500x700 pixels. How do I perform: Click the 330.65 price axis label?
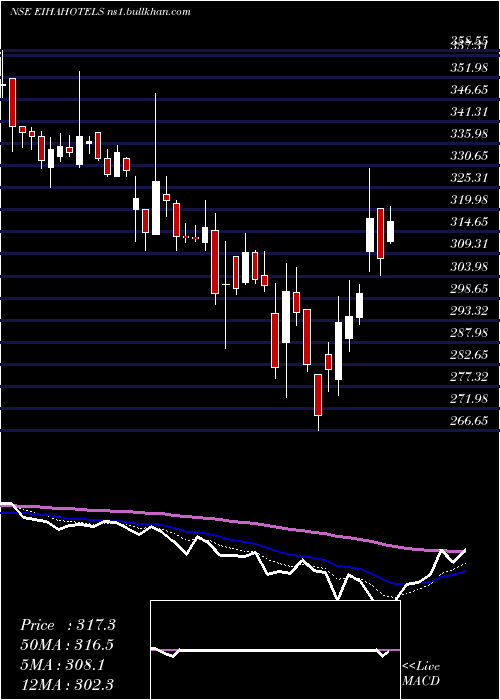pos(469,156)
